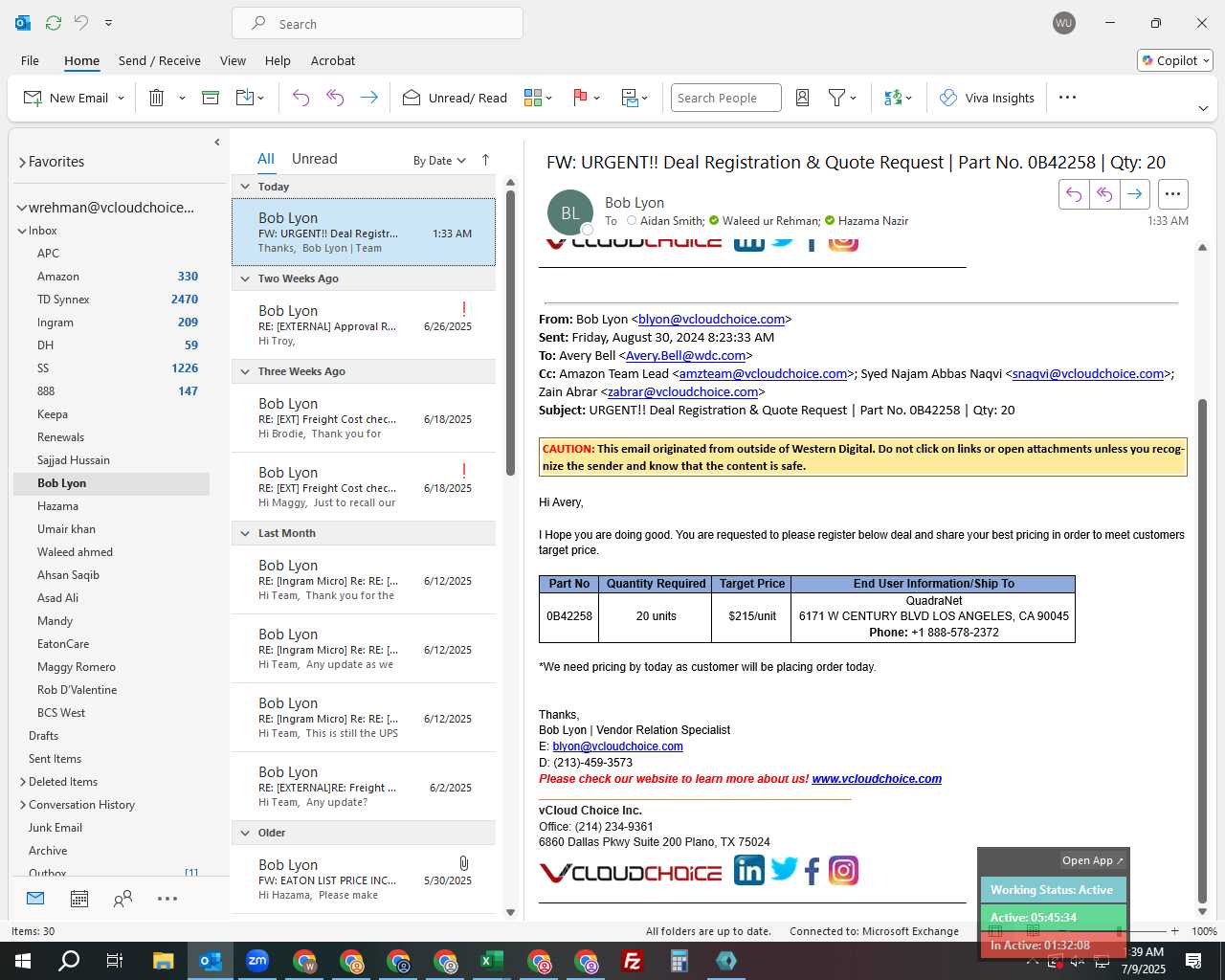Screen dimensions: 1225x980
Task: Click the Forward arrow icon in ribbon
Action: click(368, 98)
